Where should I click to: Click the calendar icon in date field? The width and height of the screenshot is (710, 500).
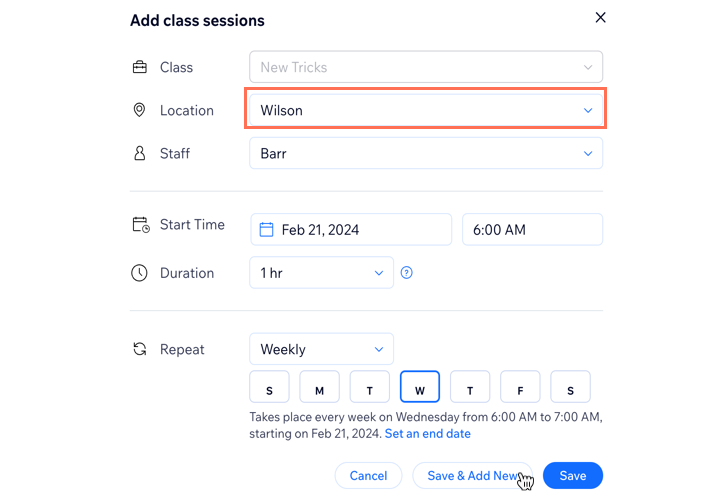266,230
